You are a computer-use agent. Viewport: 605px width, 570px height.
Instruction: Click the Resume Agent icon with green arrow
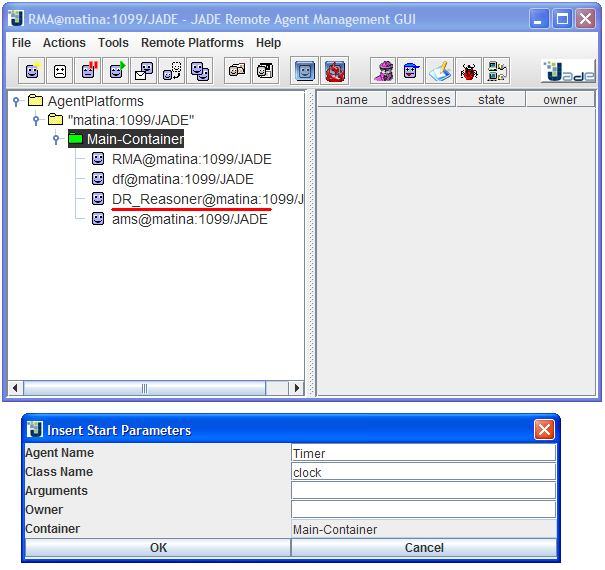(116, 71)
